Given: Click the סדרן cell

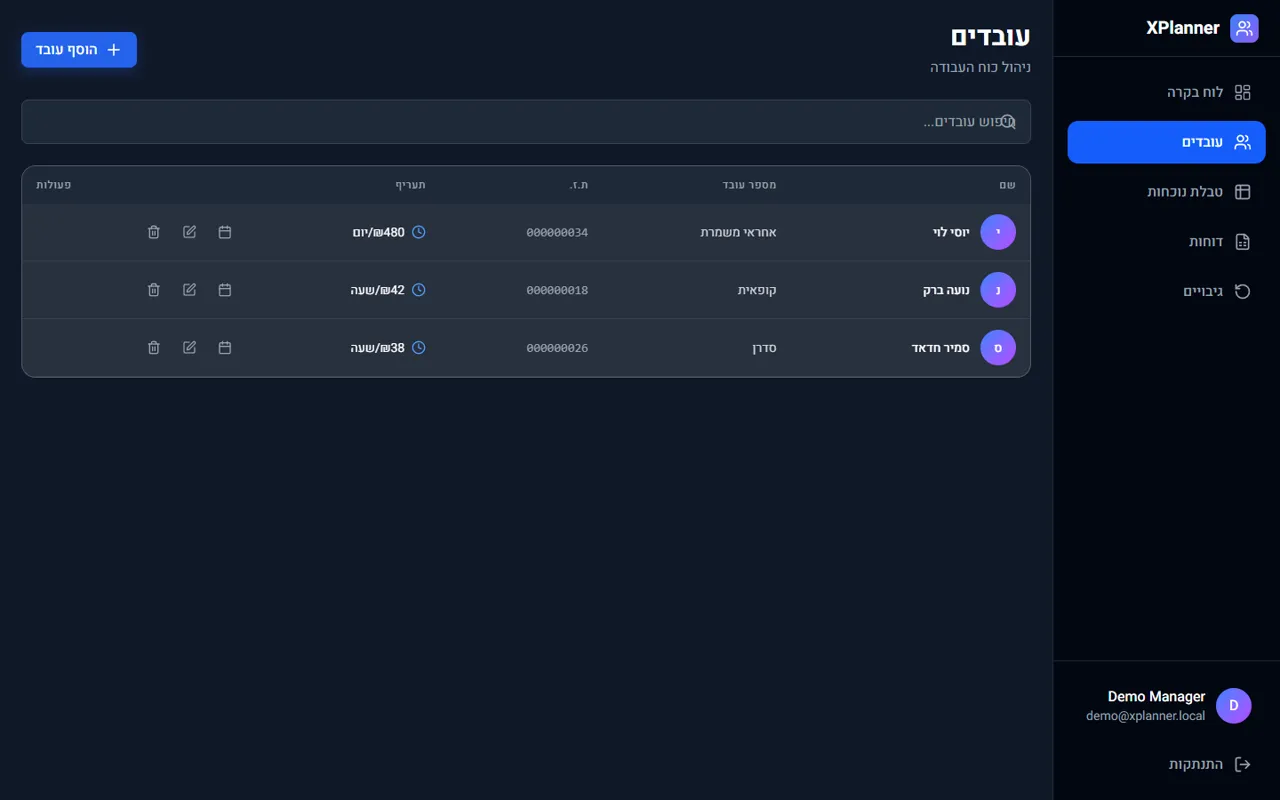Looking at the screenshot, I should [x=765, y=348].
